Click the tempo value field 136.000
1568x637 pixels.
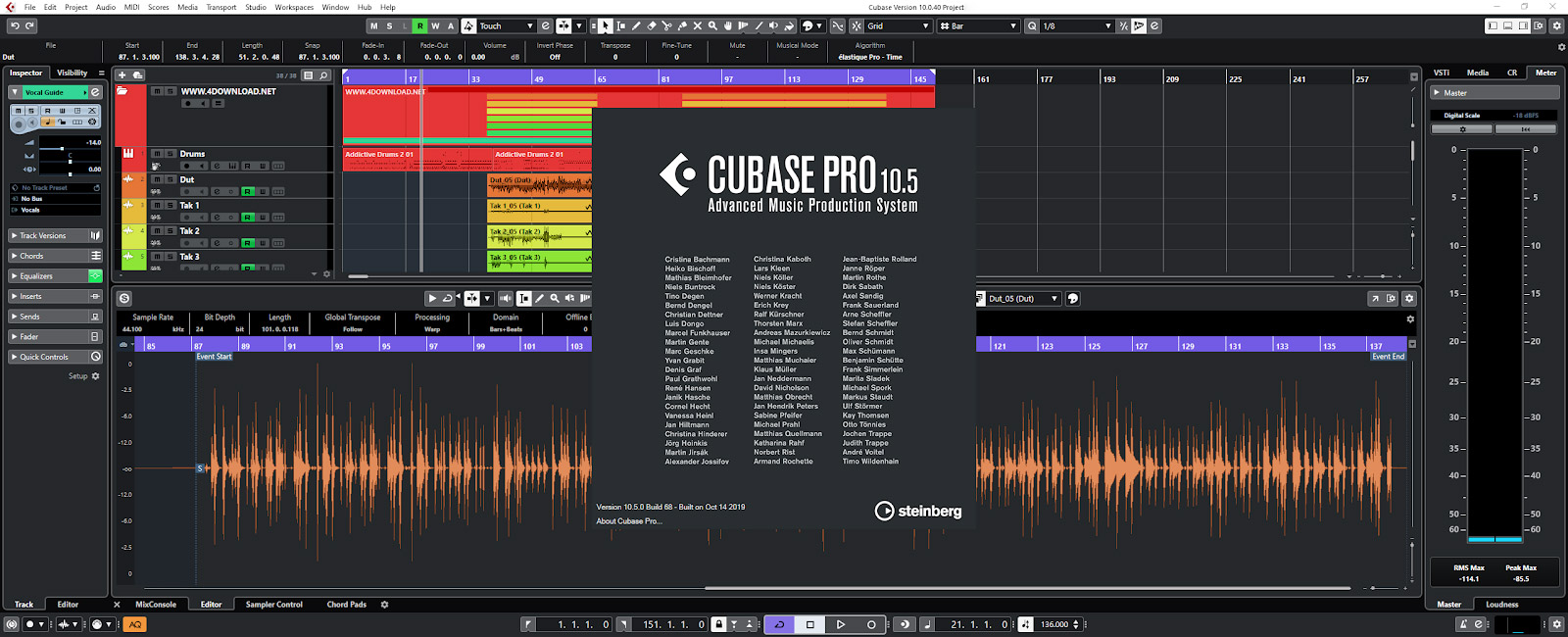click(x=1053, y=624)
